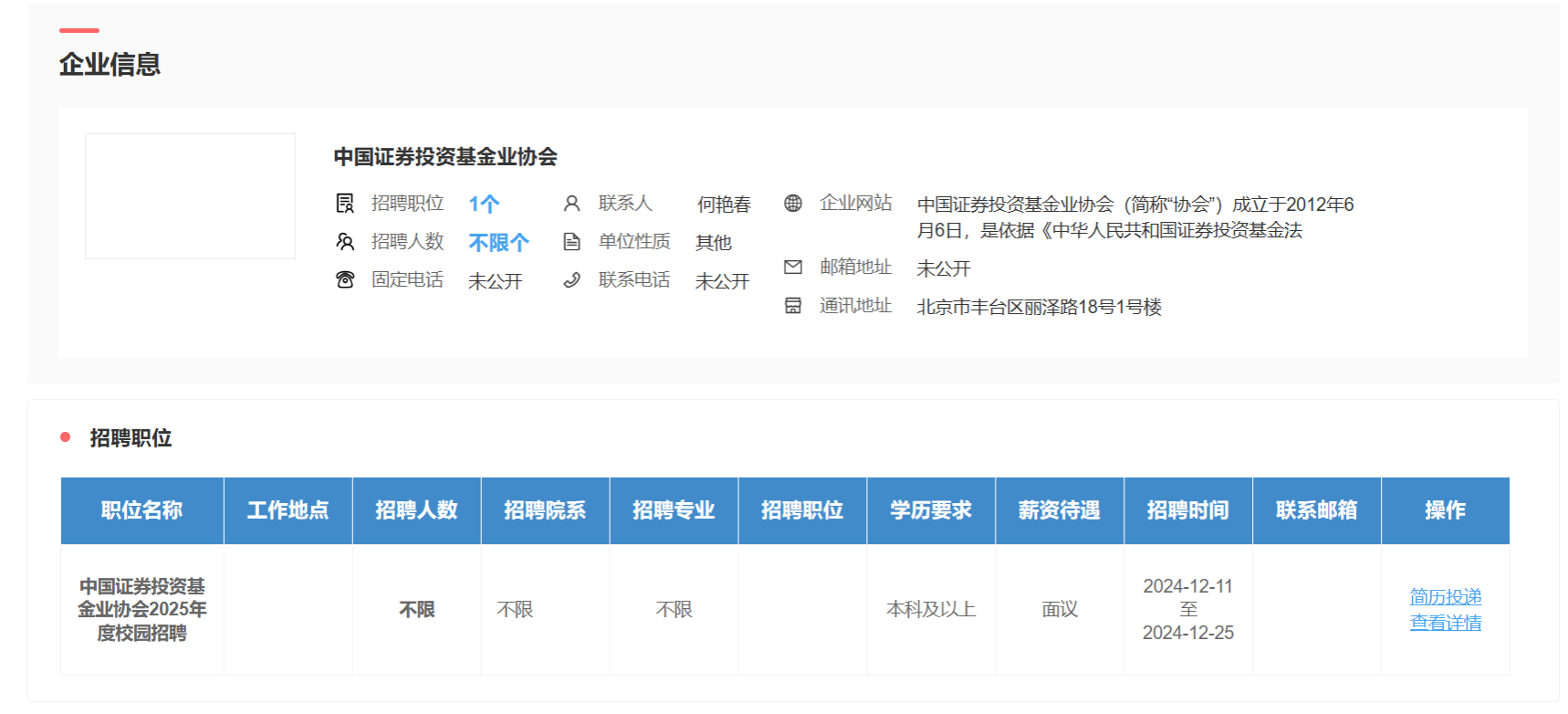Click the 职位名称 column header
This screenshot has width=1568, height=714.
(142, 510)
